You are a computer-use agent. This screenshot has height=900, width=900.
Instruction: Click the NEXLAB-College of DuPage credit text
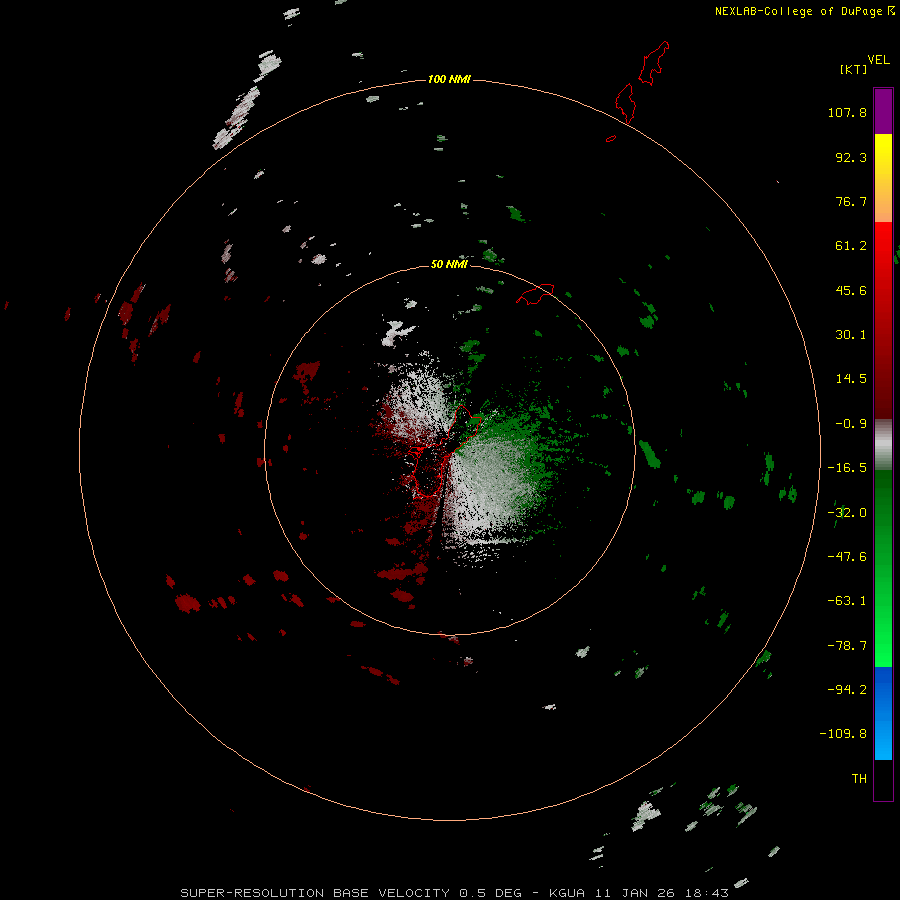pos(805,11)
